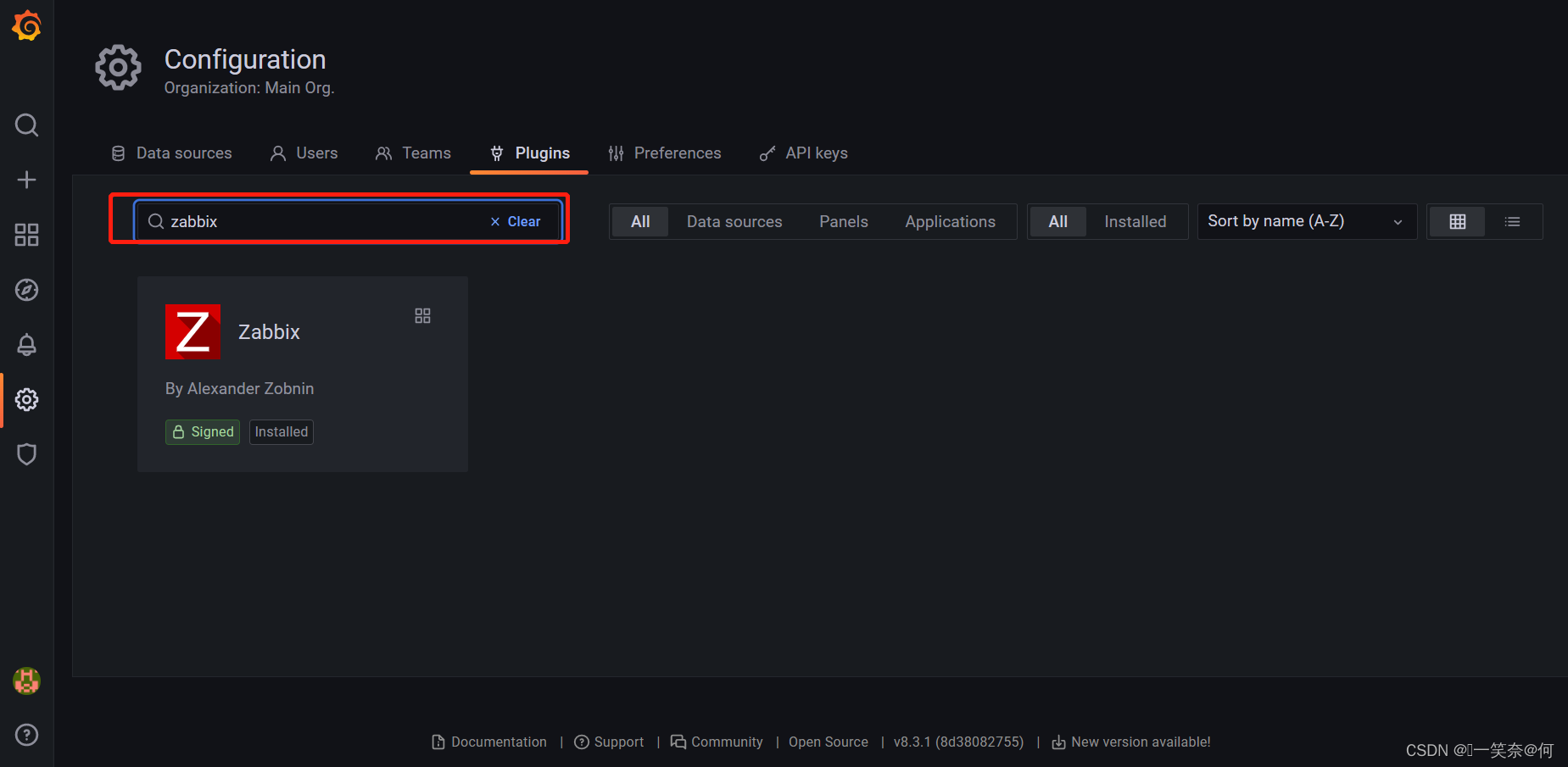Viewport: 1568px width, 767px height.
Task: Open the Configuration gear in the sidebar
Action: 26,399
